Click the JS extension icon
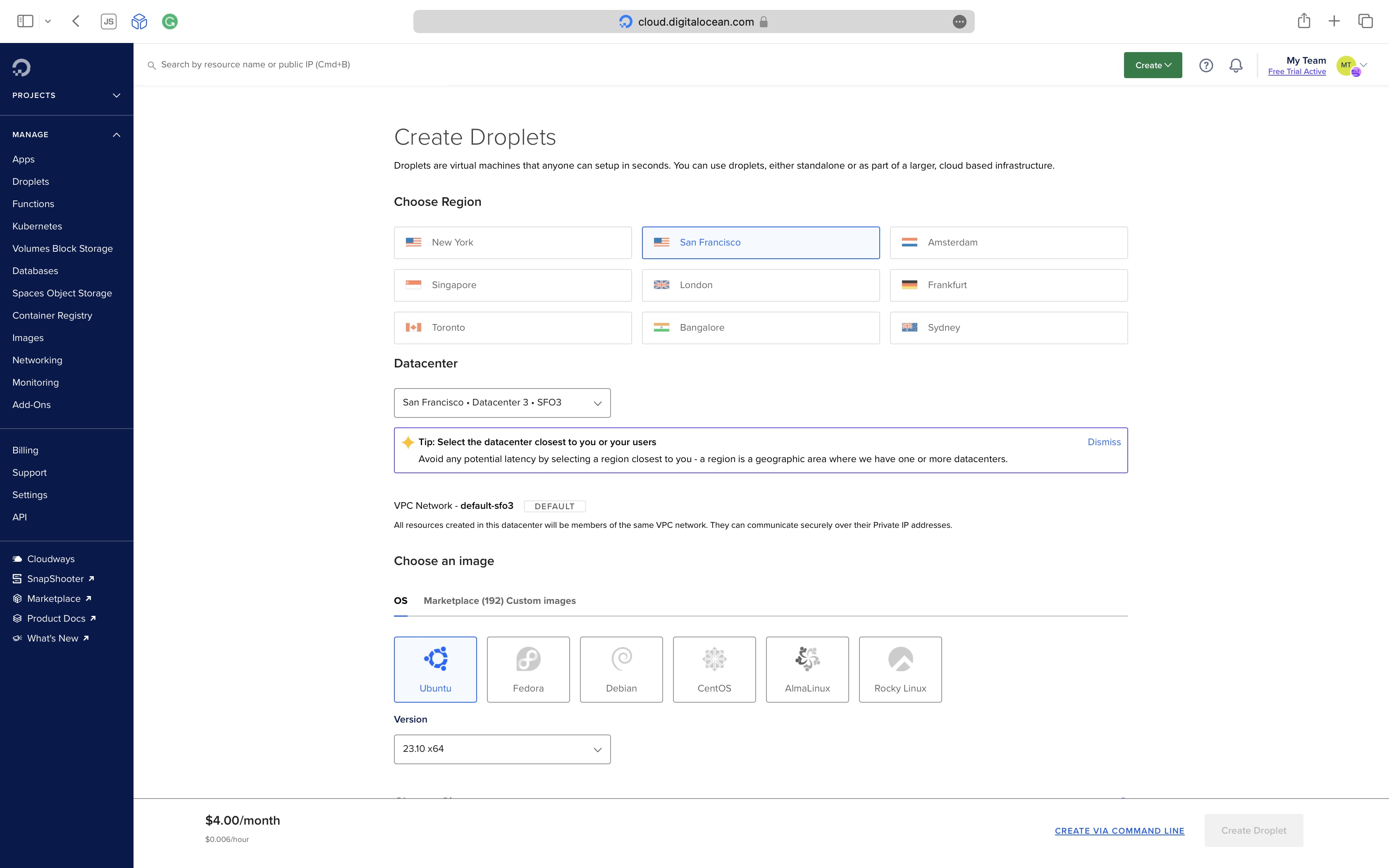The width and height of the screenshot is (1389, 868). click(108, 21)
